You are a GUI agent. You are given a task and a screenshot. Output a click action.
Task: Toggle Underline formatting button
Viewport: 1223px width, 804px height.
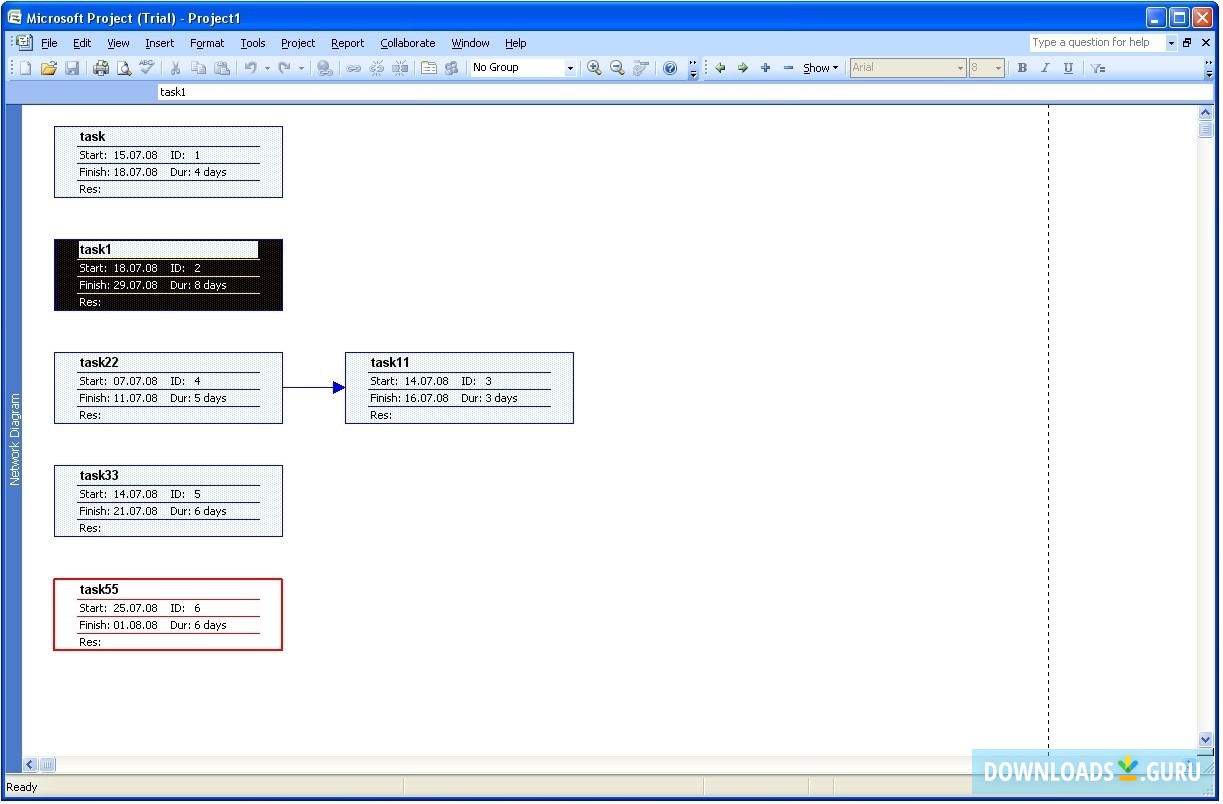pos(1068,68)
